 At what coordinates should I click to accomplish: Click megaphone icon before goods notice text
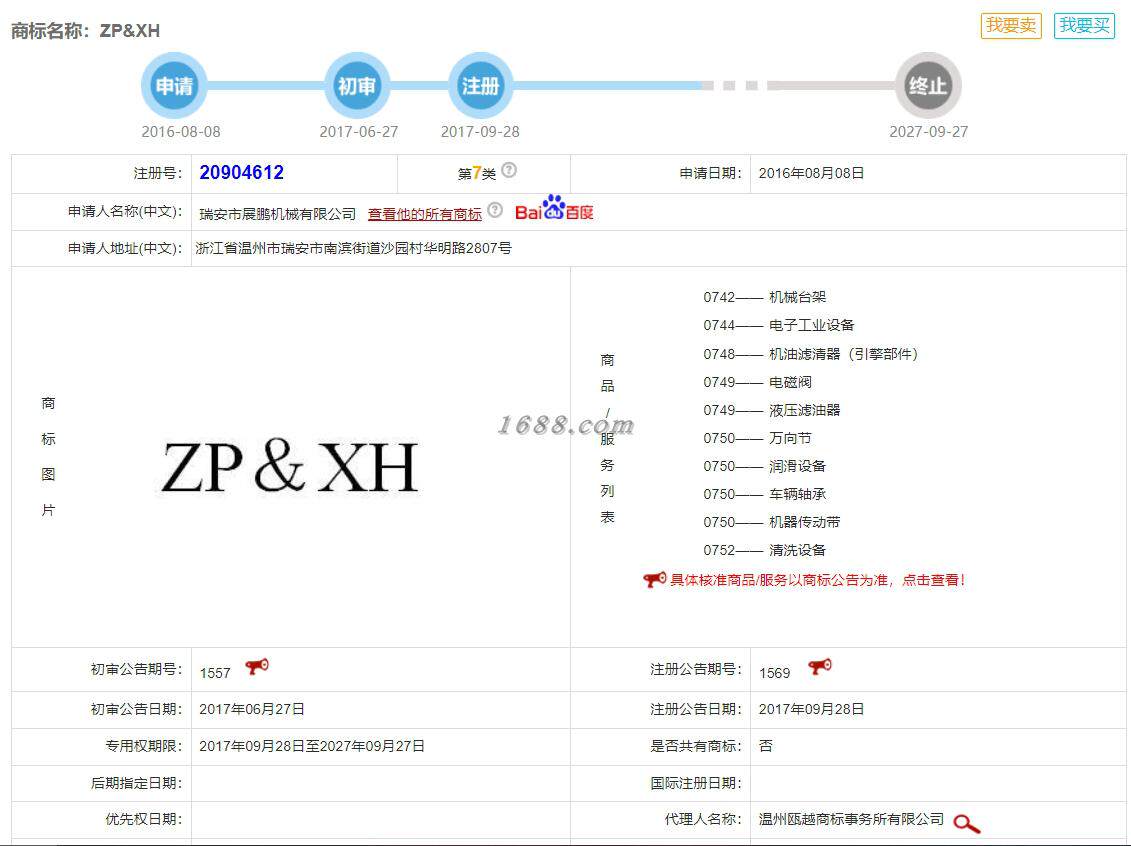(x=655, y=579)
